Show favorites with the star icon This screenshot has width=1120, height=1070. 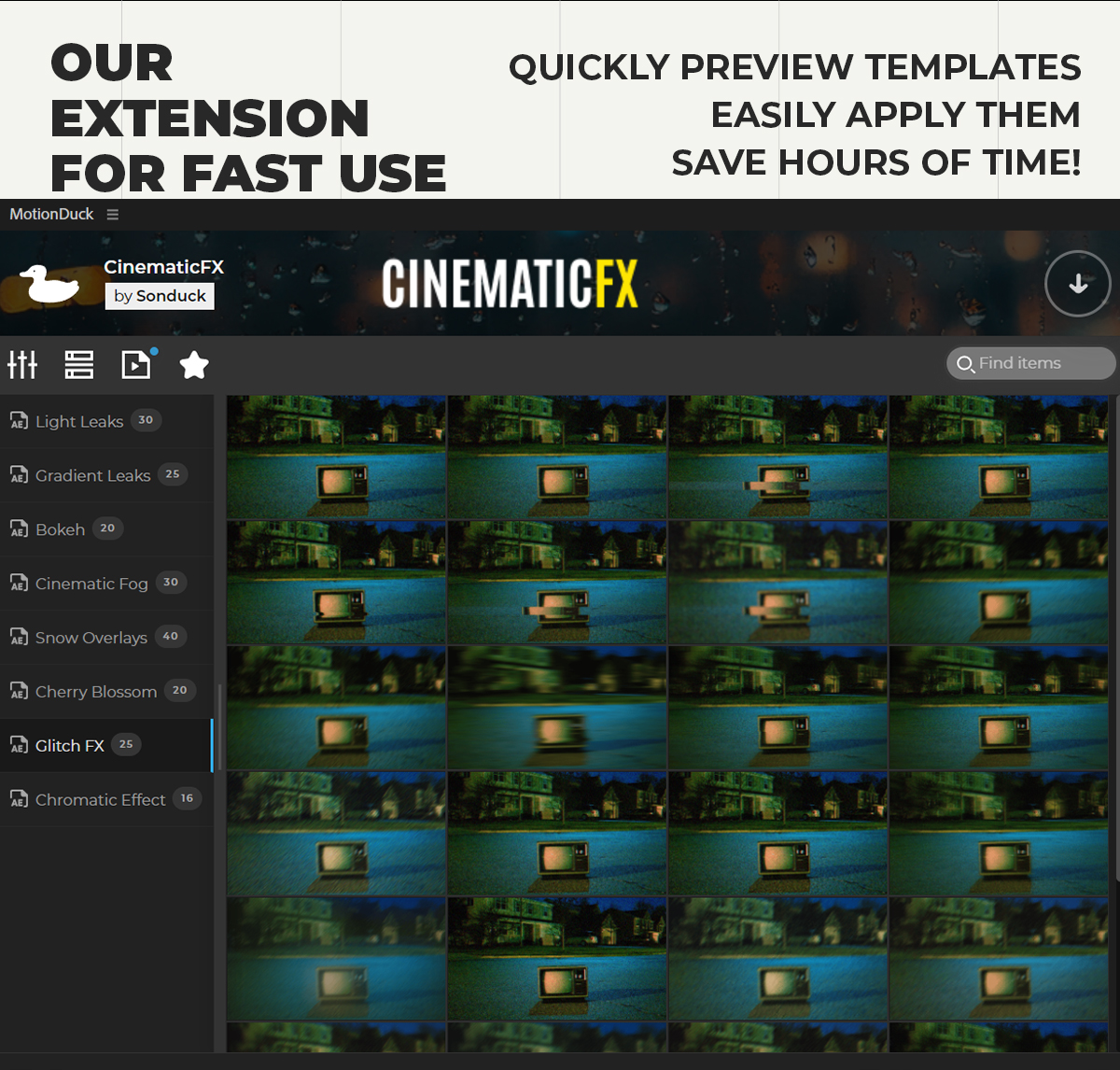click(x=194, y=365)
